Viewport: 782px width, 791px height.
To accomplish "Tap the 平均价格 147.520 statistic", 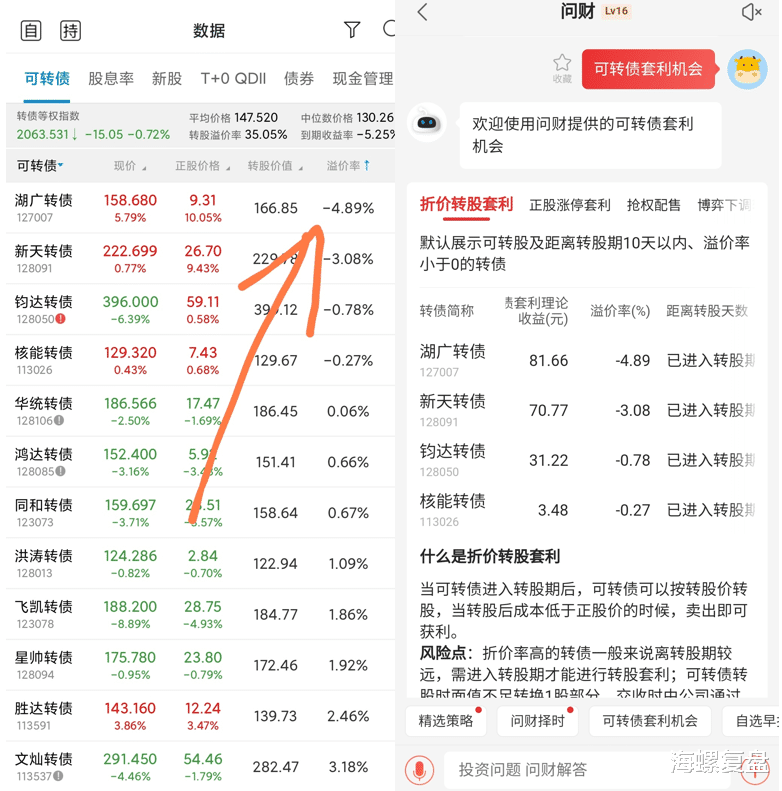I will click(x=234, y=118).
